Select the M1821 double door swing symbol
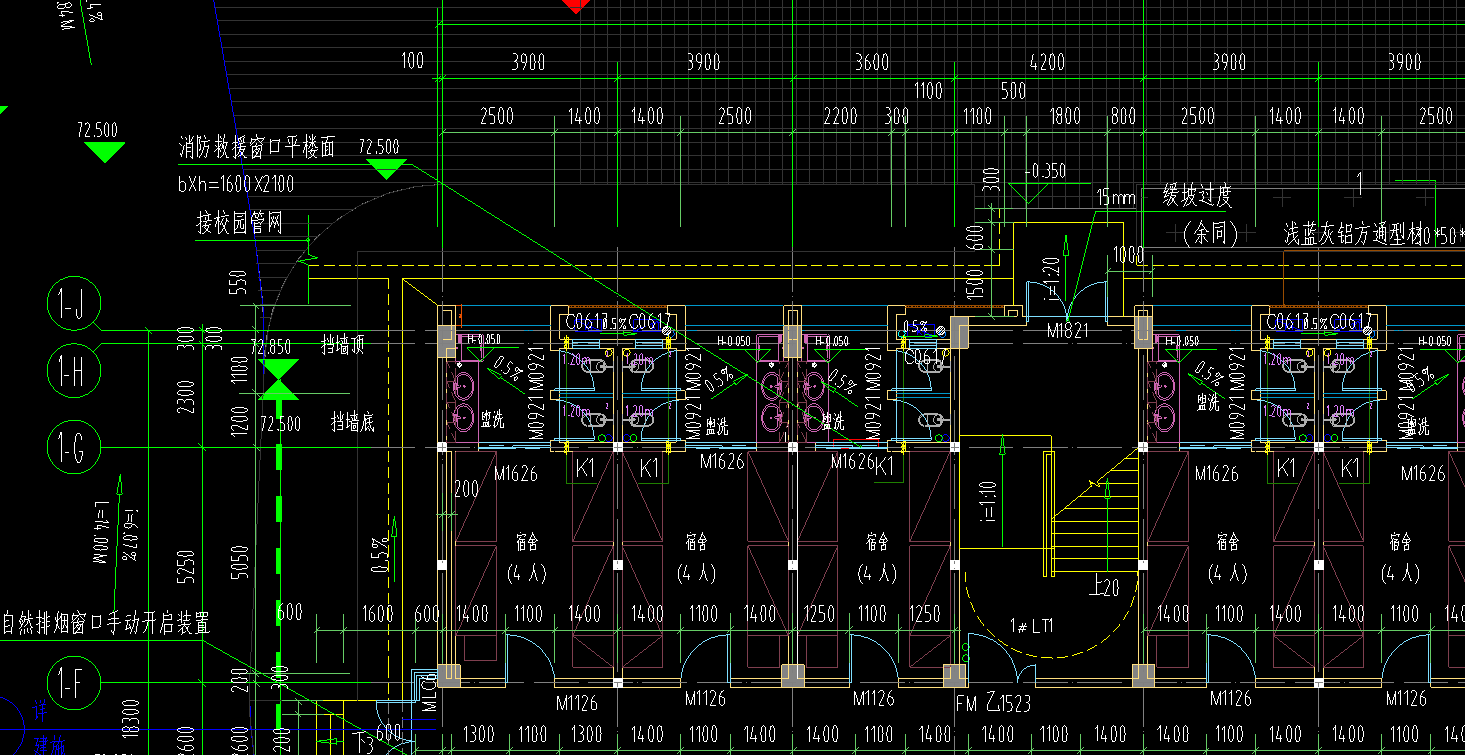Screen dimensions: 1465x755 (x=1067, y=300)
